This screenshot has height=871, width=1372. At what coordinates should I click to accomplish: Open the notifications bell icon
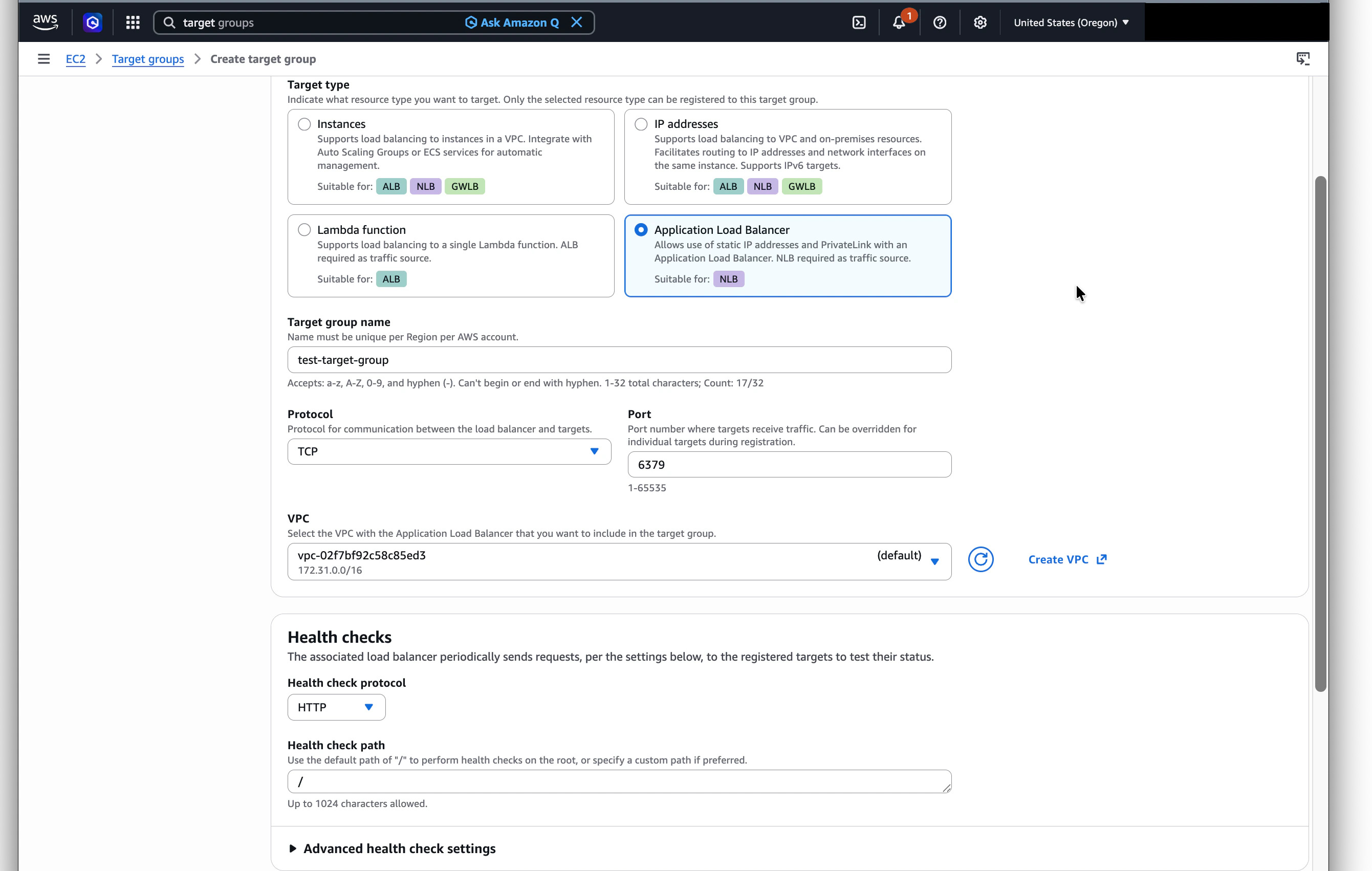click(x=899, y=22)
